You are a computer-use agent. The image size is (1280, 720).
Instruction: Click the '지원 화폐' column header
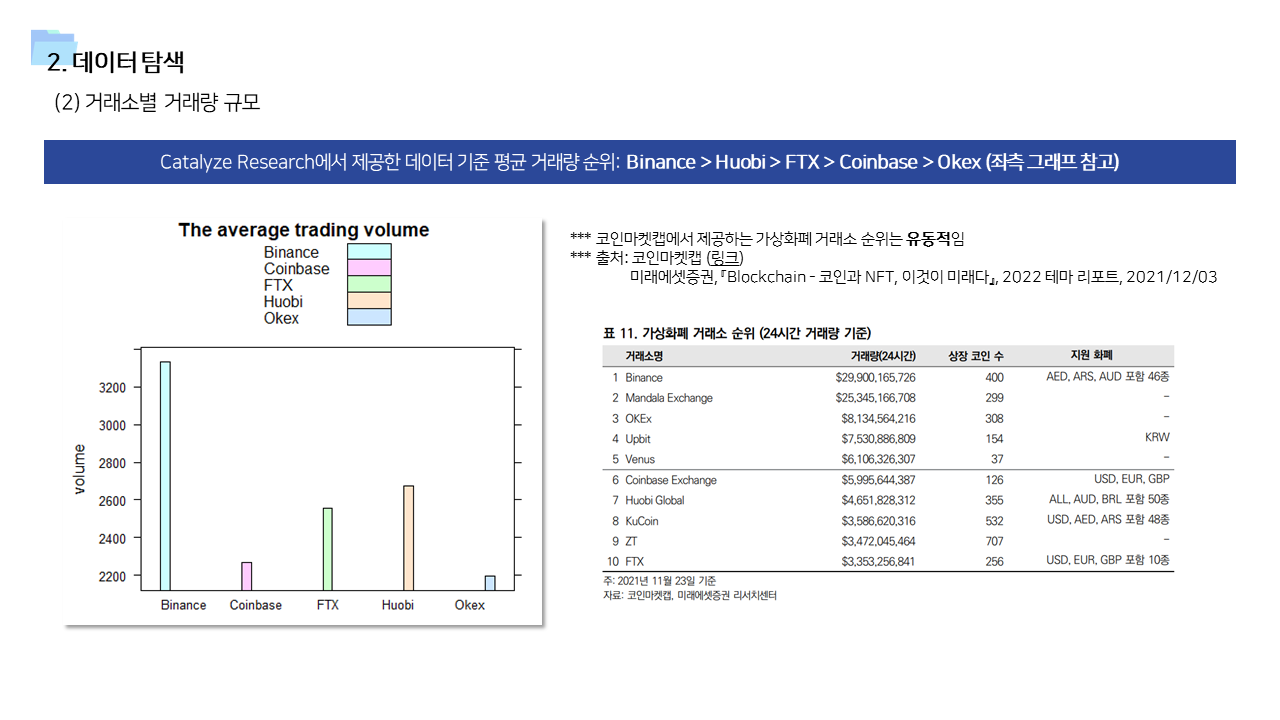click(1091, 355)
